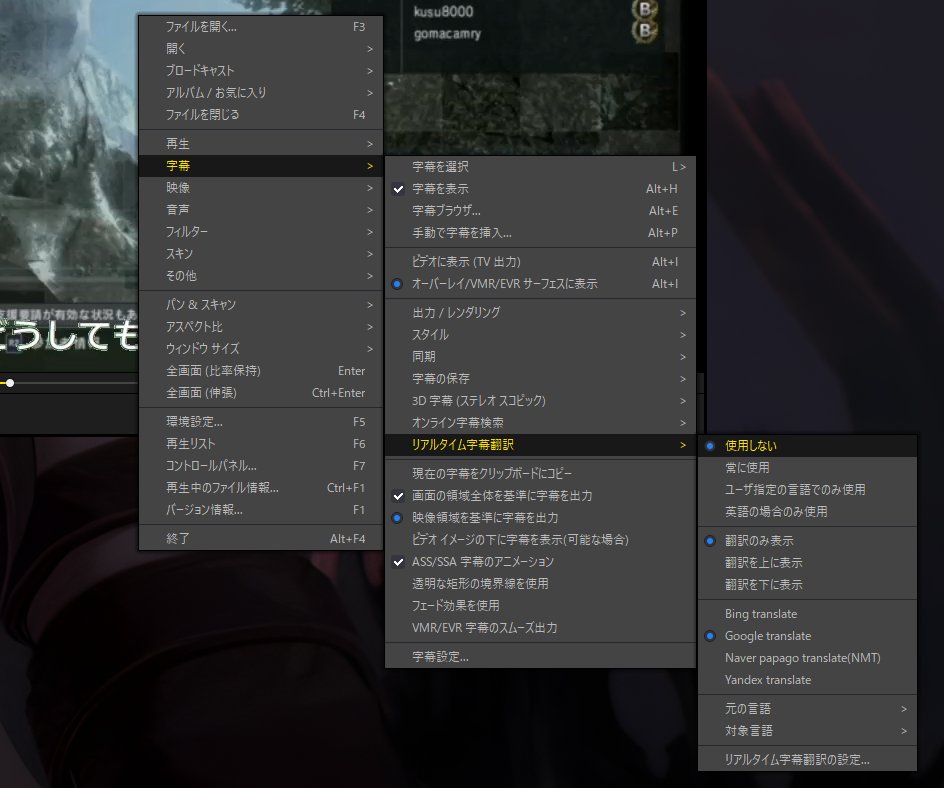Select ユーザ指定の言語でのみ使用 option
This screenshot has height=788, width=944.
(807, 490)
